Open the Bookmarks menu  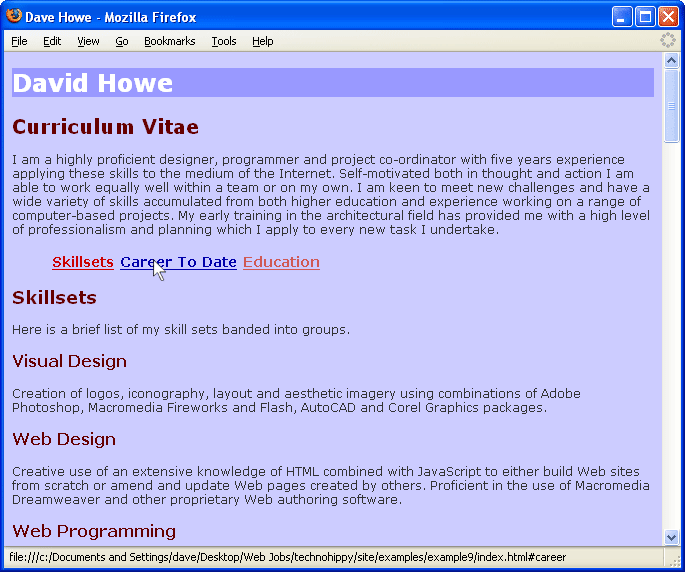click(x=170, y=41)
